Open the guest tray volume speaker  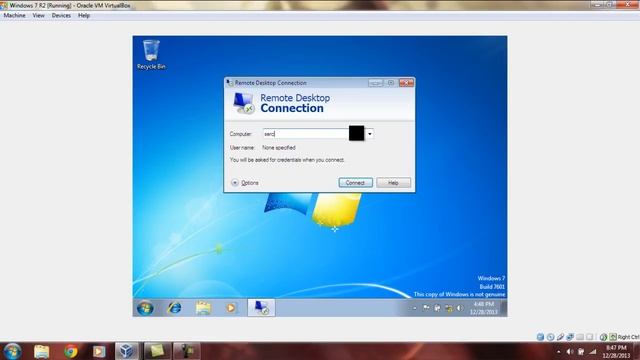pyautogui.click(x=460, y=308)
